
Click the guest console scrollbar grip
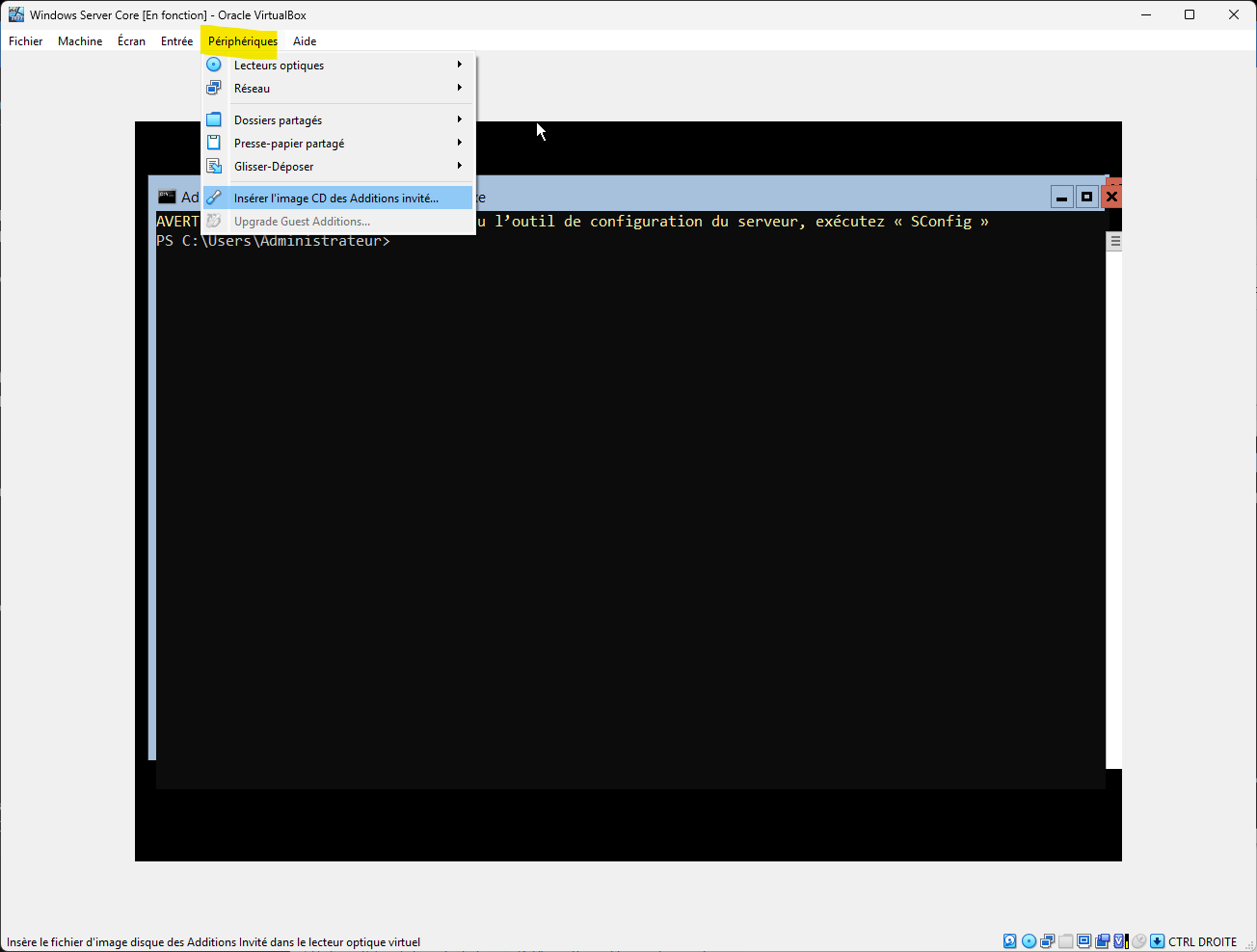[1115, 242]
